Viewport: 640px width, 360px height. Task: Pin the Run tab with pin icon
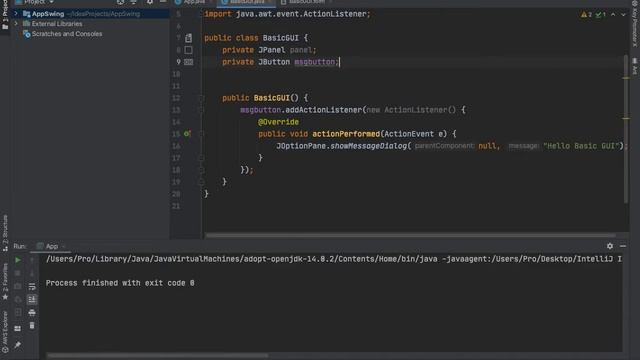tap(18, 345)
